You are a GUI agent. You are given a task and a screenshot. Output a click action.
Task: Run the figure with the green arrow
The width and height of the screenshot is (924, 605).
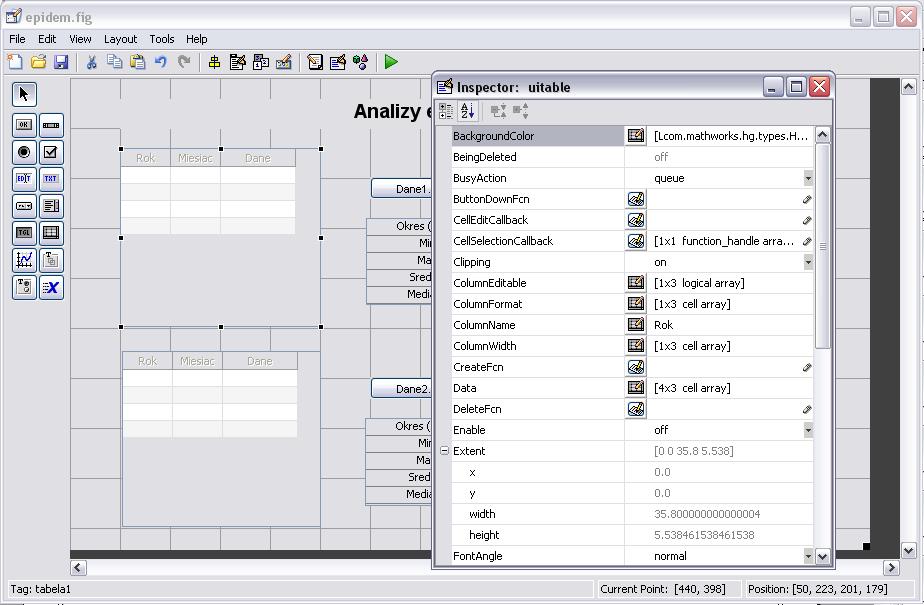(x=391, y=61)
